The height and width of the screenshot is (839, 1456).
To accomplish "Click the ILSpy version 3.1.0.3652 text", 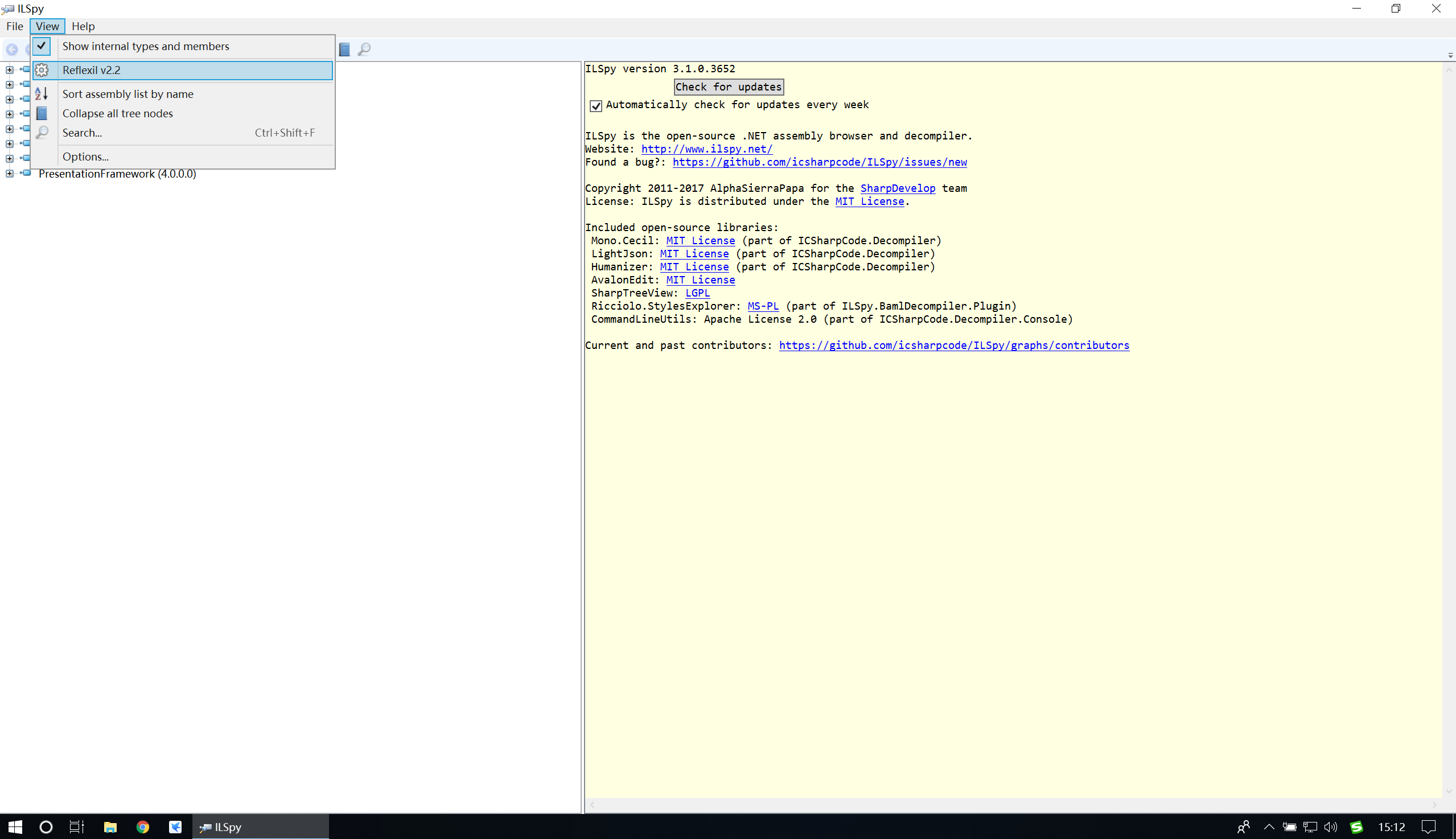I will (660, 69).
